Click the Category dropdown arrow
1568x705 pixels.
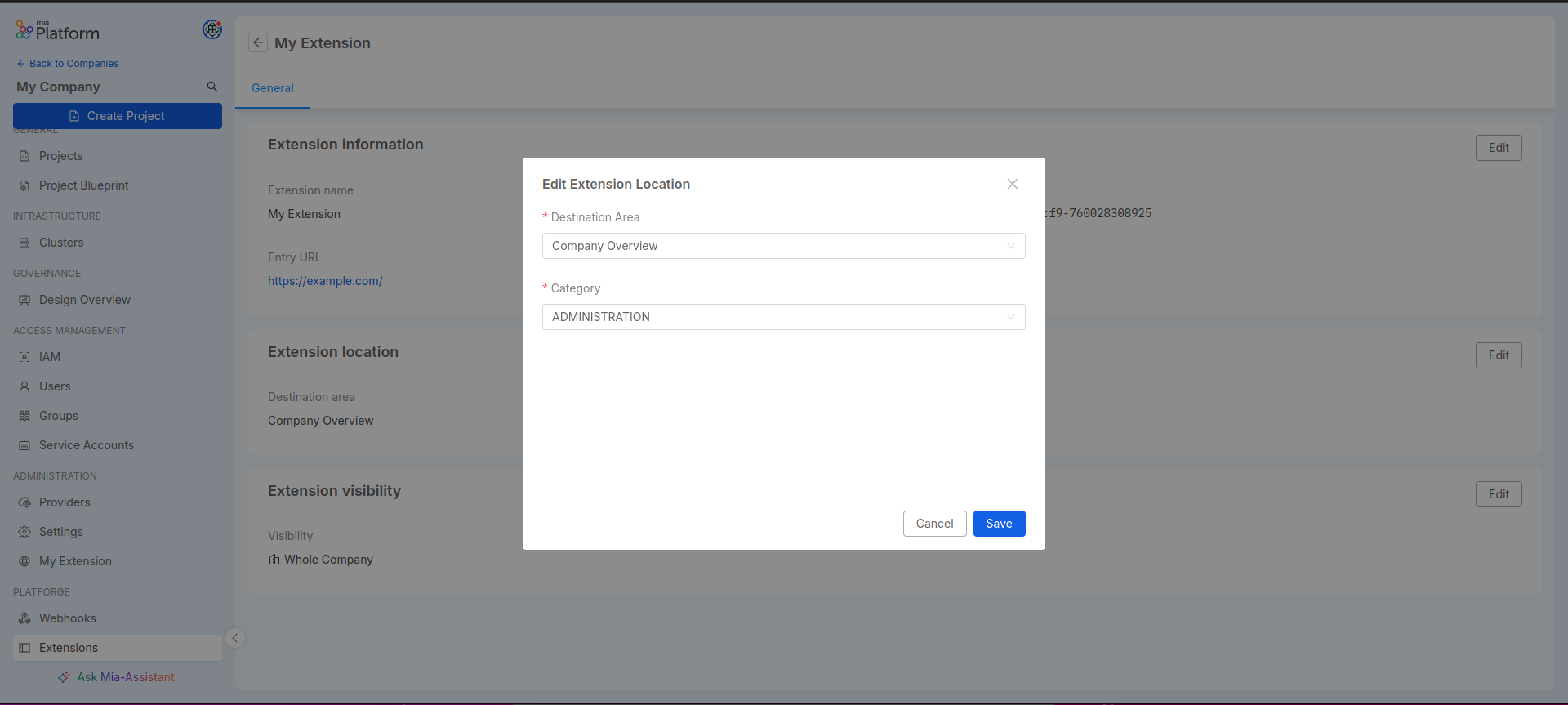coord(1011,317)
